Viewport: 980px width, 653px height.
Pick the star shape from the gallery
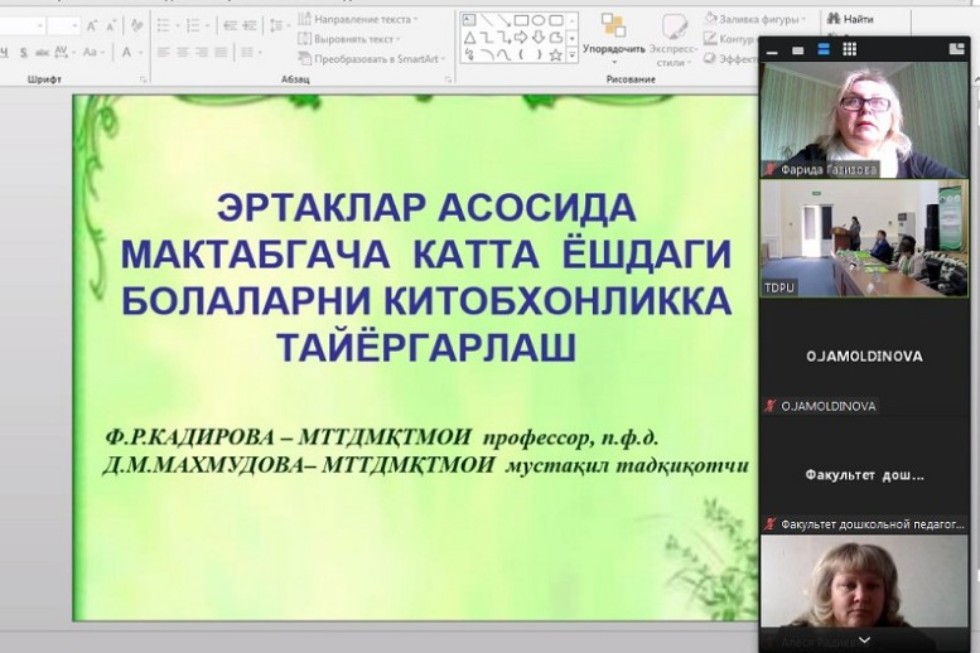(557, 56)
